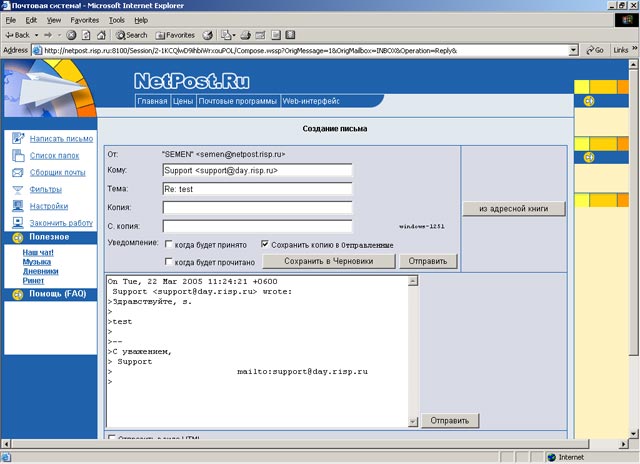640x464 pixels.
Task: Click the yellow icon next to Полезное
Action: [x=18, y=238]
